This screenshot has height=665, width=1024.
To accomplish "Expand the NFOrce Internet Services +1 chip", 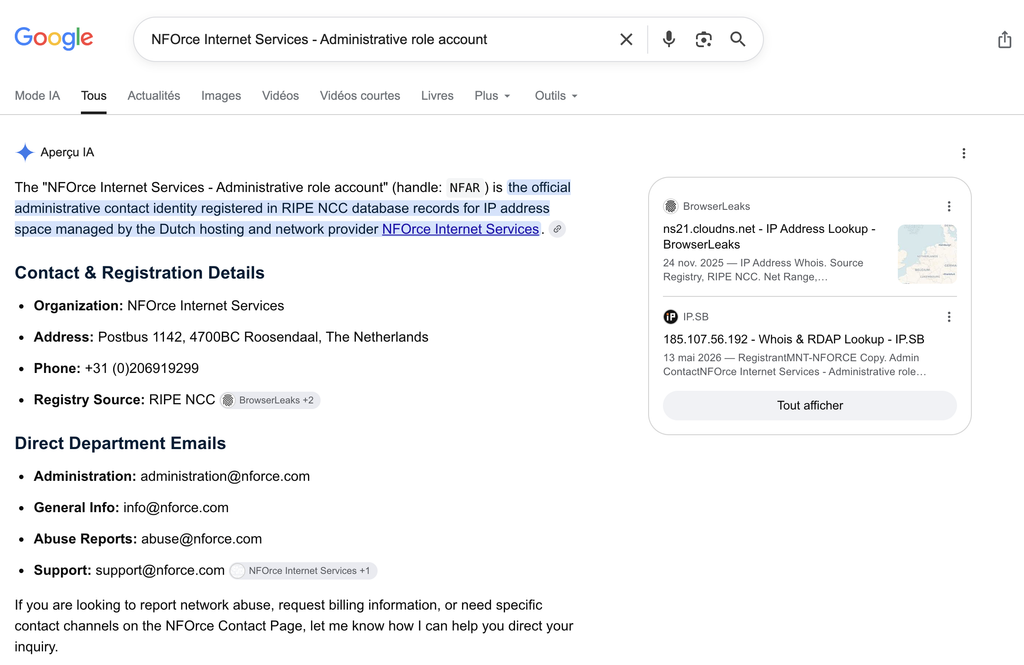I will point(303,570).
